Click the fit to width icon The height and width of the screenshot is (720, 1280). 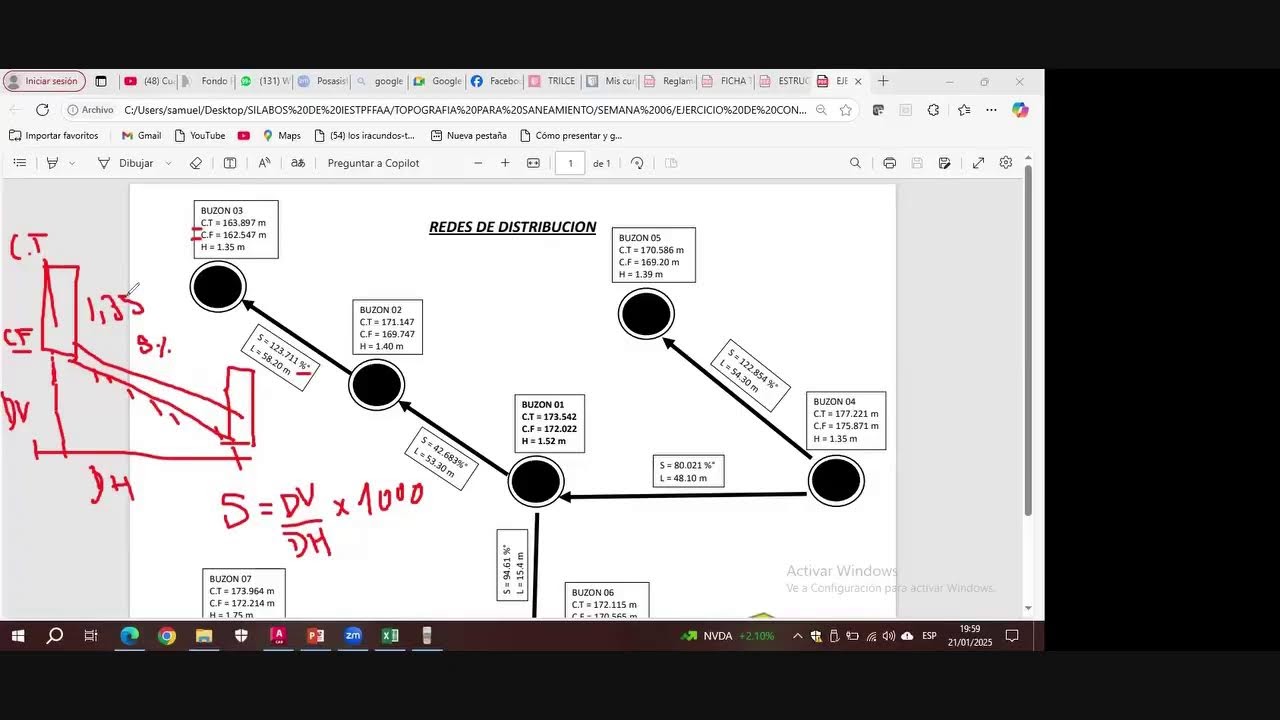pyautogui.click(x=533, y=163)
